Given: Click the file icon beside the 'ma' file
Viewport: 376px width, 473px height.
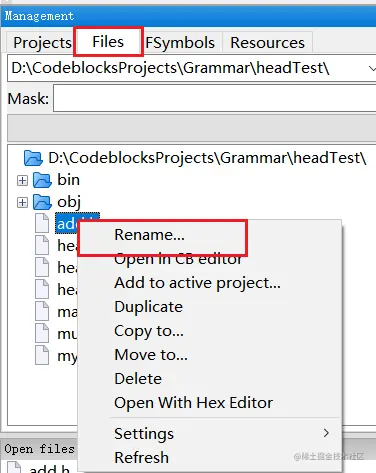Looking at the screenshot, I should click(x=42, y=311).
